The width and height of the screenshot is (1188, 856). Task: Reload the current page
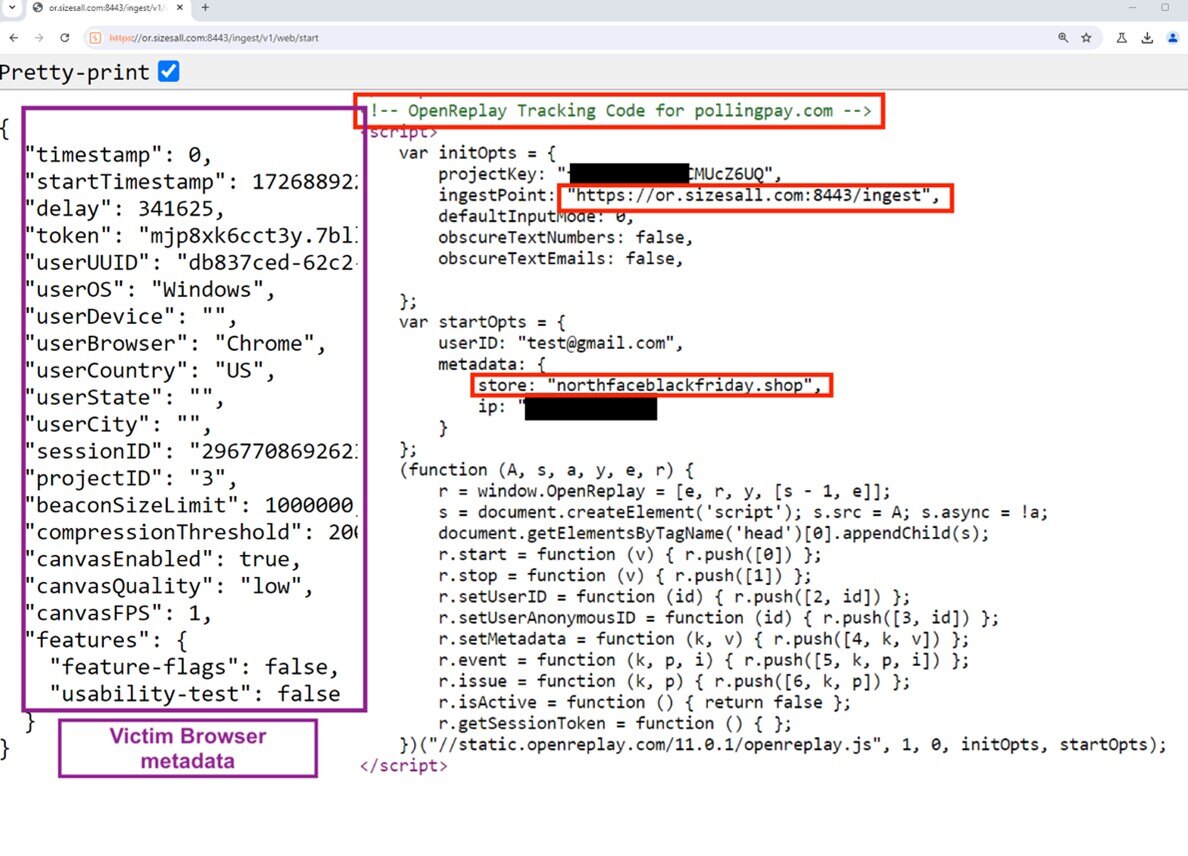click(x=65, y=38)
